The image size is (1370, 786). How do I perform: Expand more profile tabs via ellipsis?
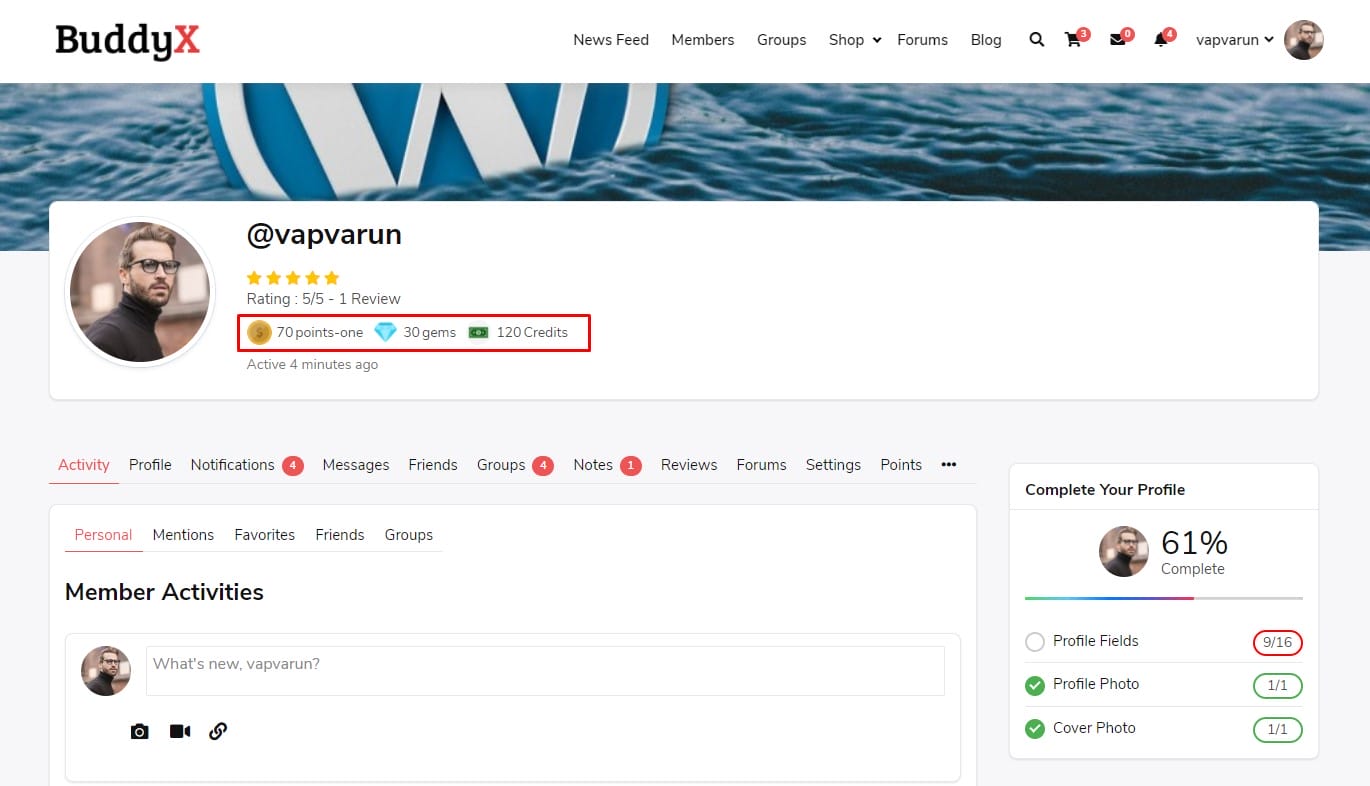point(948,464)
